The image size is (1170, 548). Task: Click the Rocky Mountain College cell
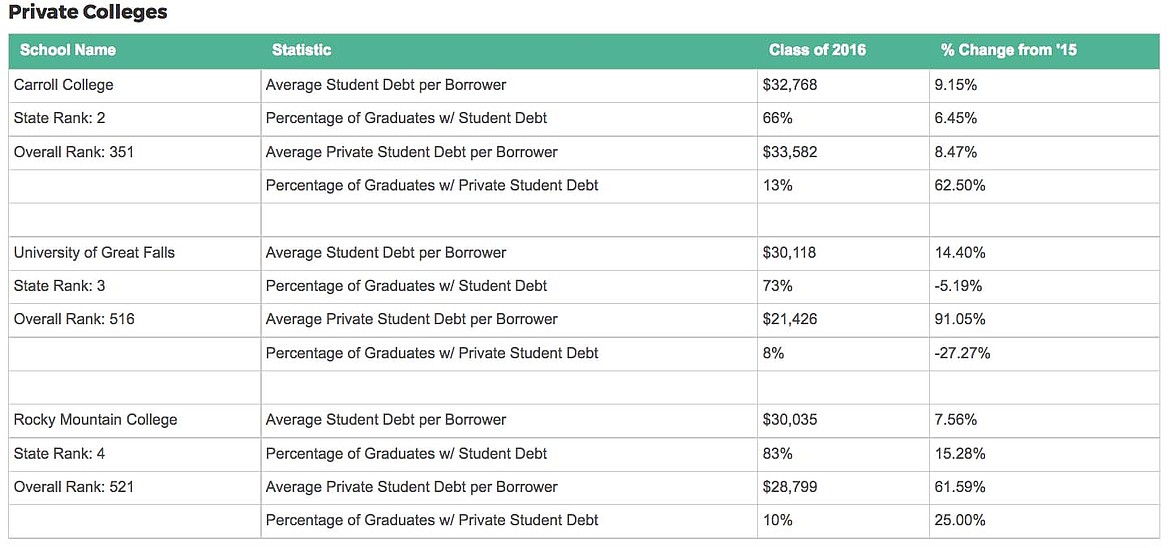[x=95, y=420]
